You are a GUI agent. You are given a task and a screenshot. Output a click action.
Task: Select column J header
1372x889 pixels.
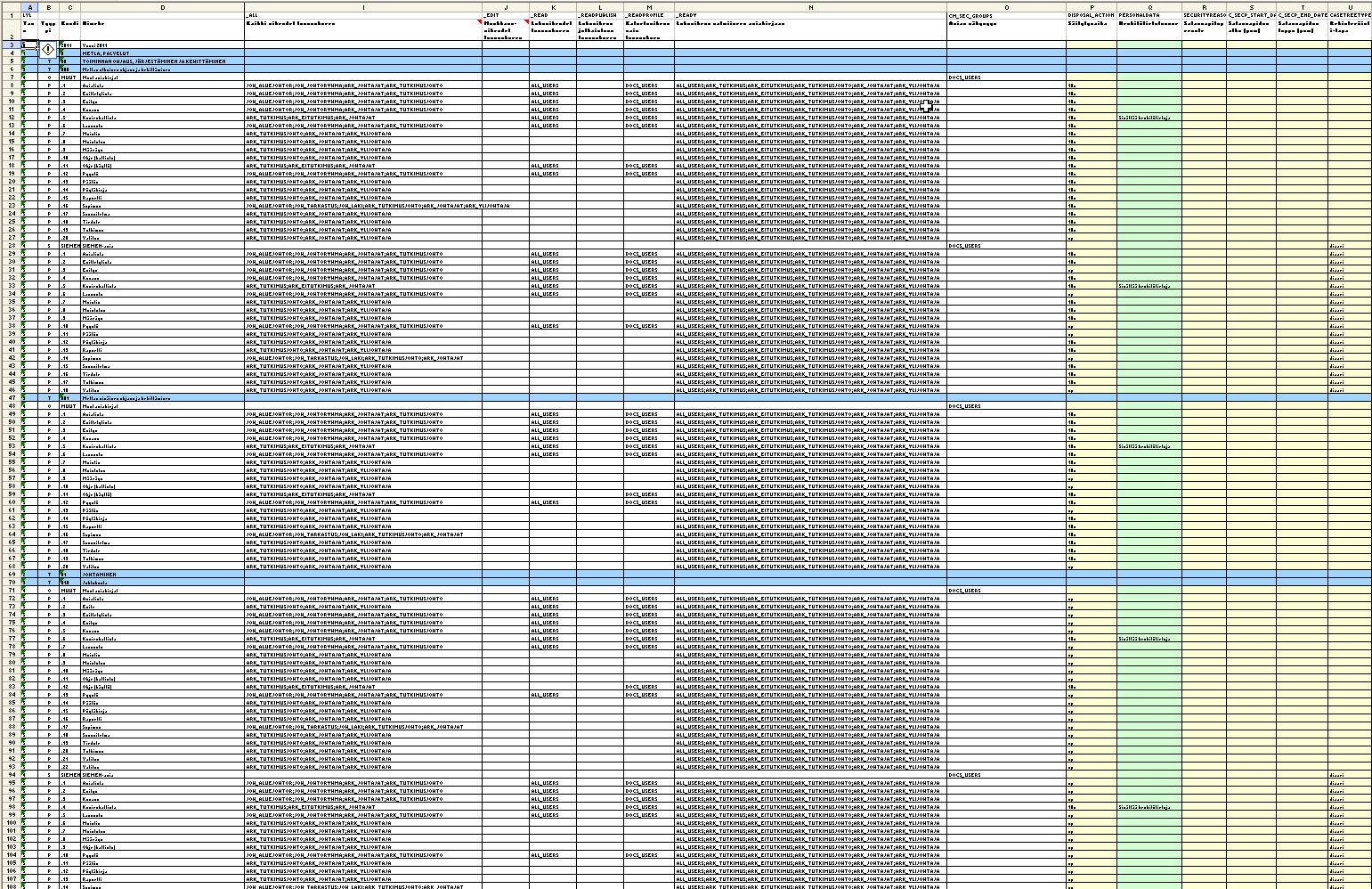506,7
